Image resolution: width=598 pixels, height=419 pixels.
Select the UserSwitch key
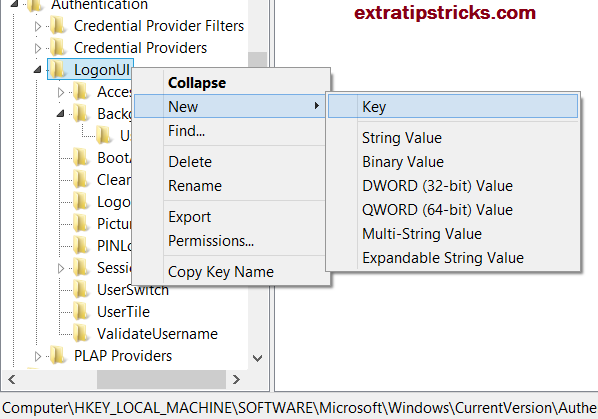(x=133, y=290)
